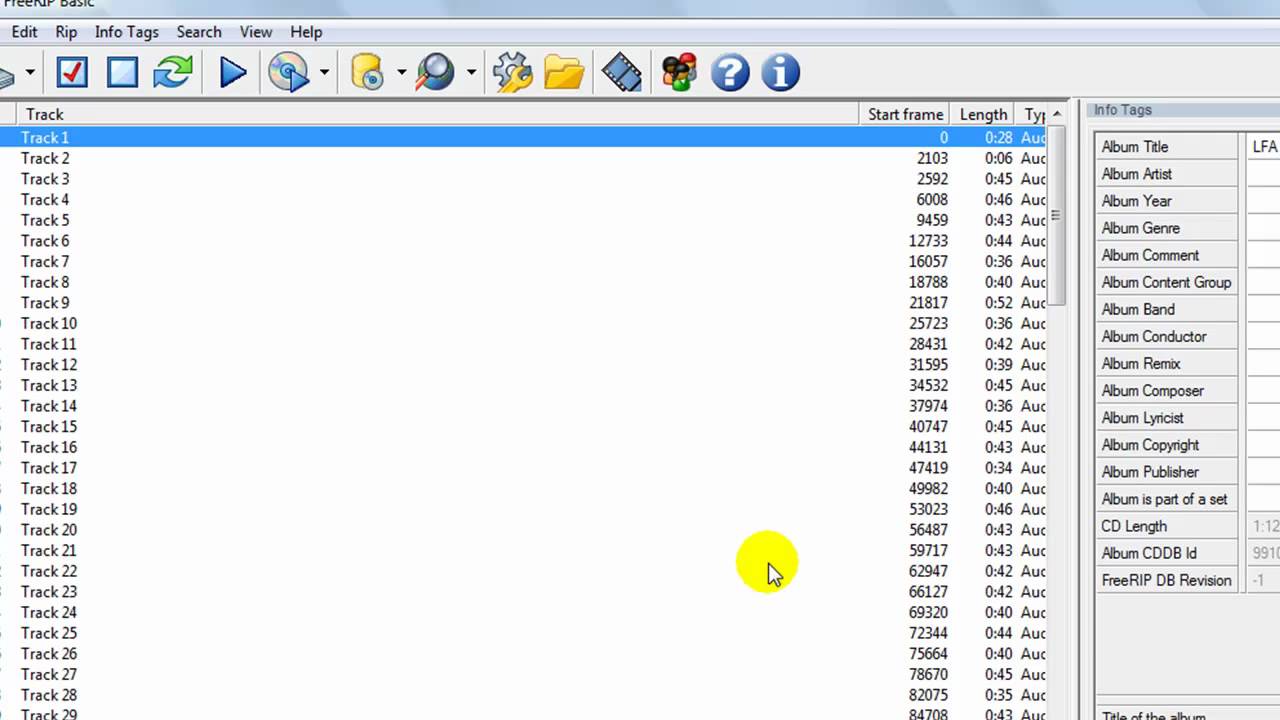Select the Track 24 row
The height and width of the screenshot is (720, 1280).
coord(523,612)
